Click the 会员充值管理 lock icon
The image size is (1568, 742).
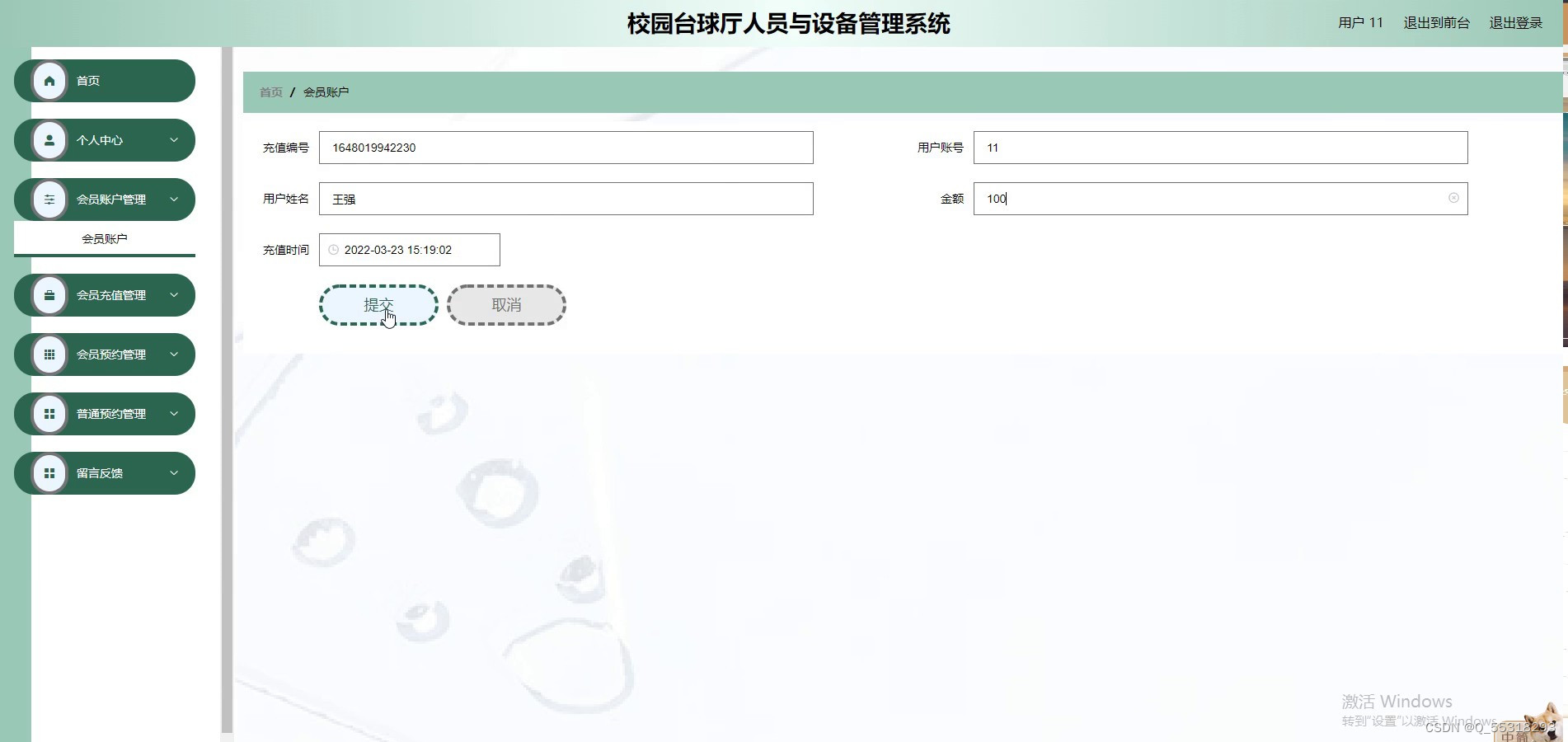point(49,294)
